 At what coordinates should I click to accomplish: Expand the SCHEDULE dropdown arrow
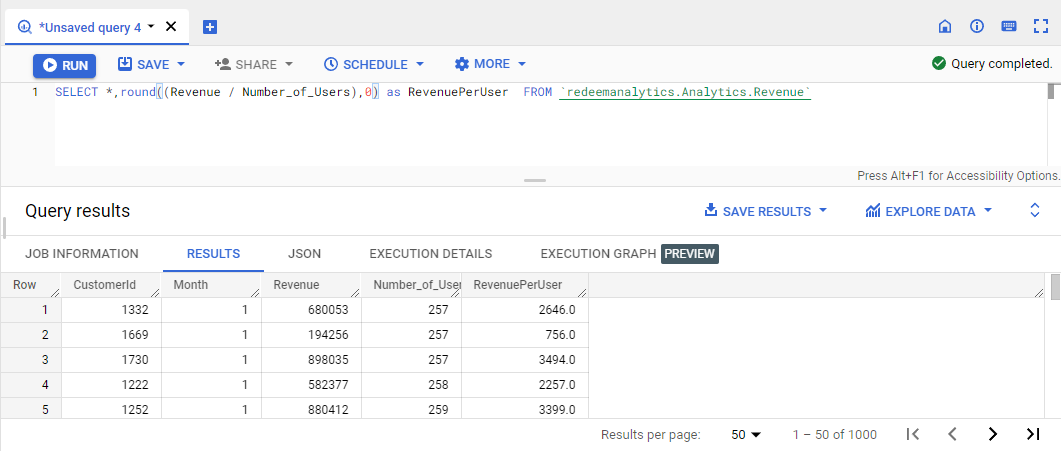(420, 64)
